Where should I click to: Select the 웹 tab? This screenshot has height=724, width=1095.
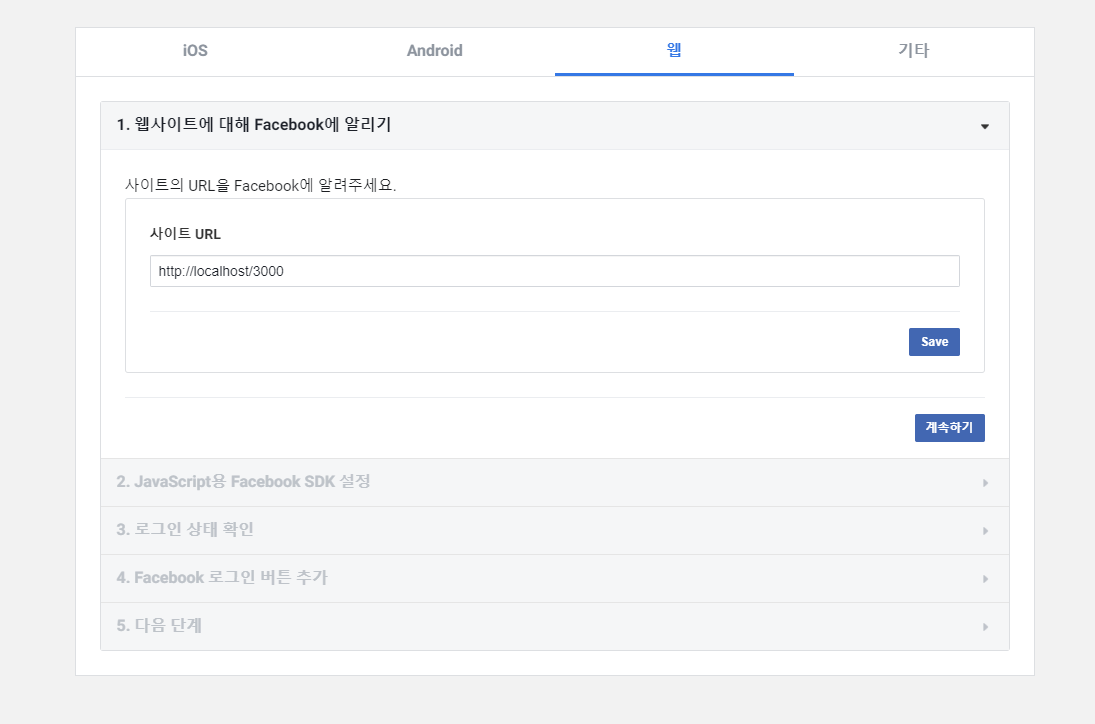point(674,51)
